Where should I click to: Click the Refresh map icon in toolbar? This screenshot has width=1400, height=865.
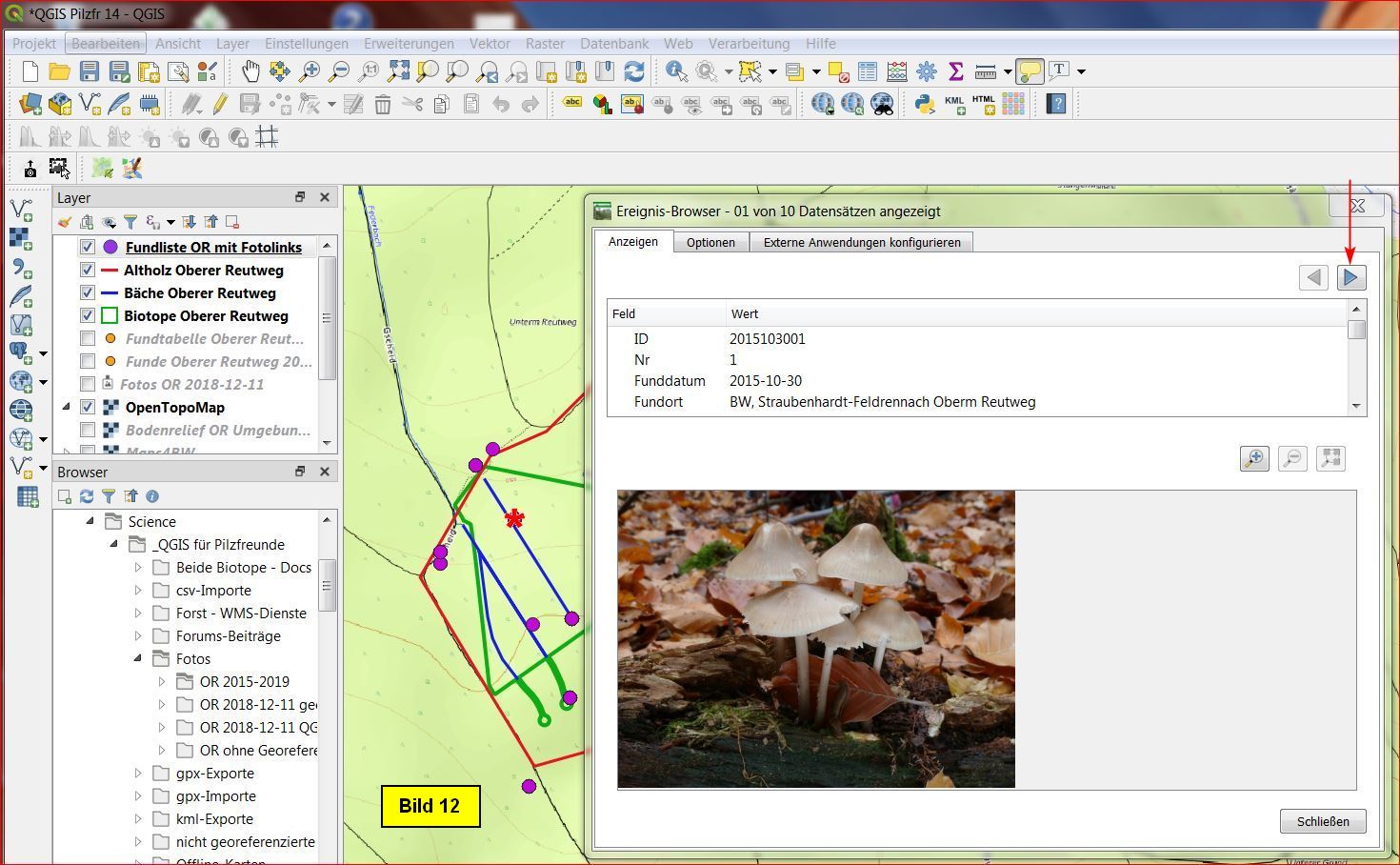(634, 71)
